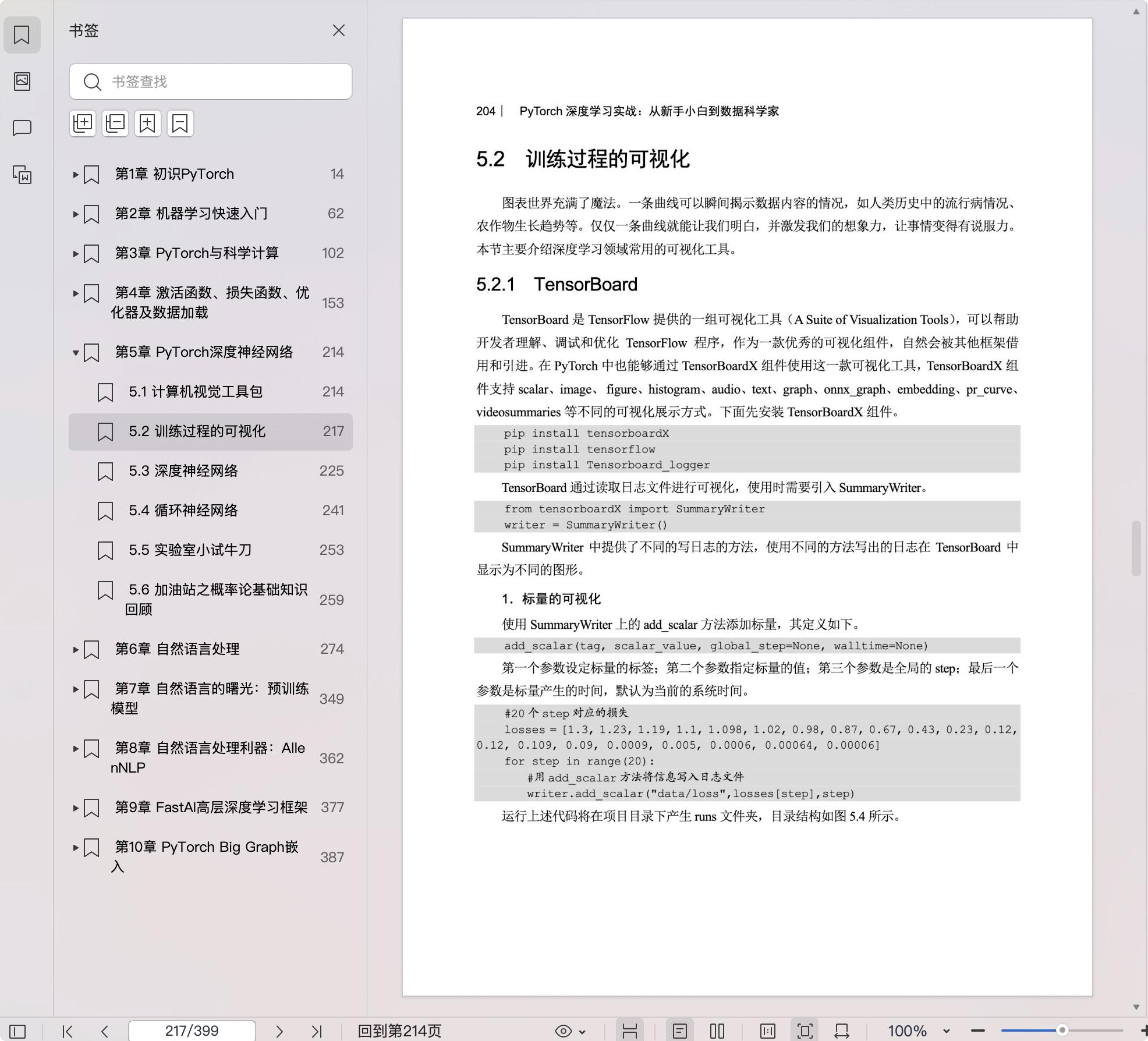1148x1041 pixels.
Task: Go to next page arrow
Action: [x=279, y=1031]
